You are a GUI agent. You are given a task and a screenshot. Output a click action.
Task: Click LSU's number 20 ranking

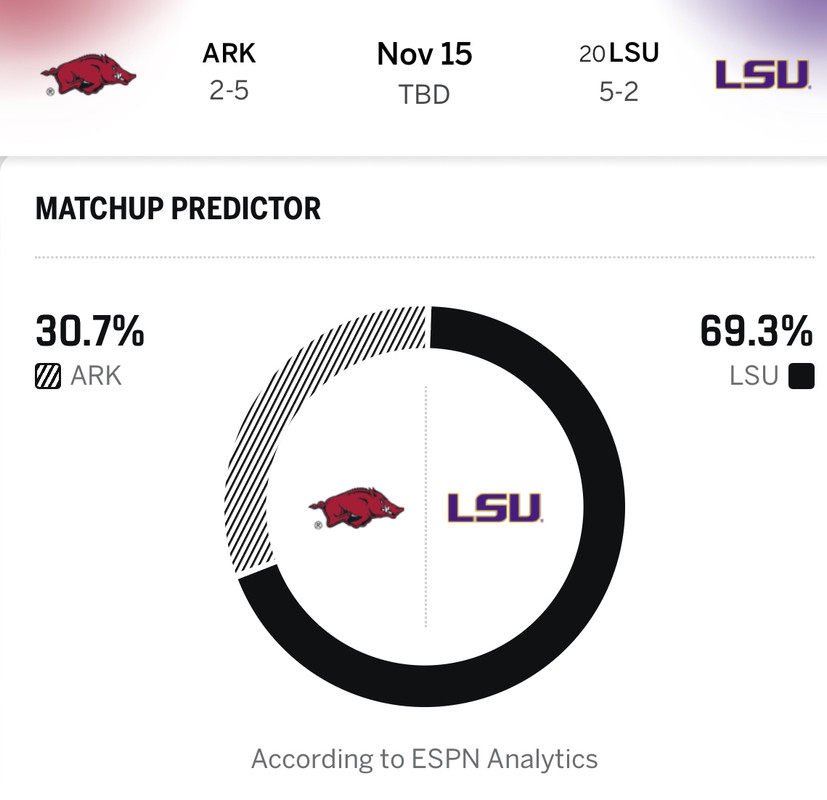pos(591,55)
